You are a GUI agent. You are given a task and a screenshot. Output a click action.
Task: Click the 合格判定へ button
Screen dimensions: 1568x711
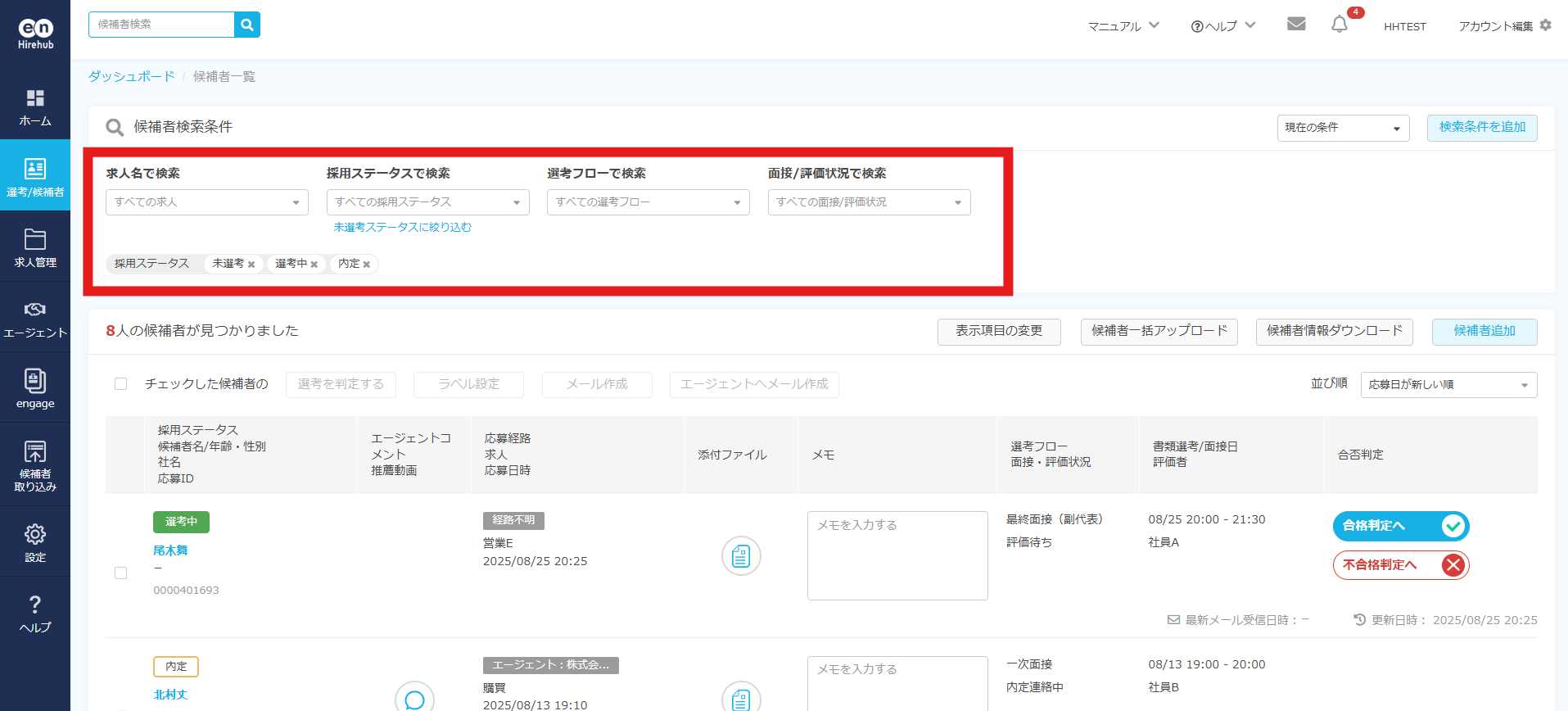click(x=1400, y=526)
